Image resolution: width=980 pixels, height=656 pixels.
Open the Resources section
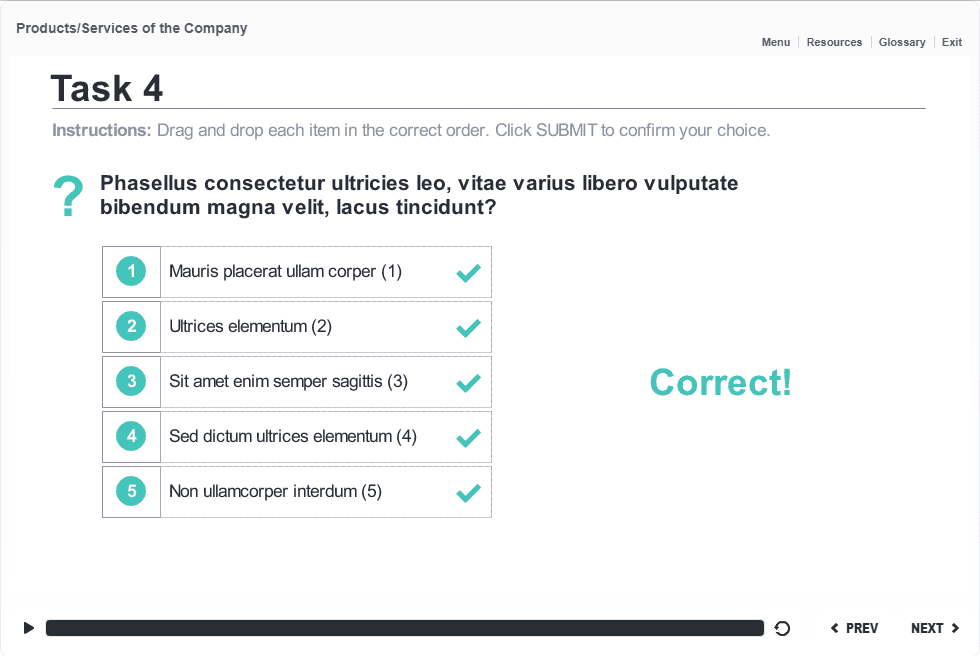pos(834,42)
